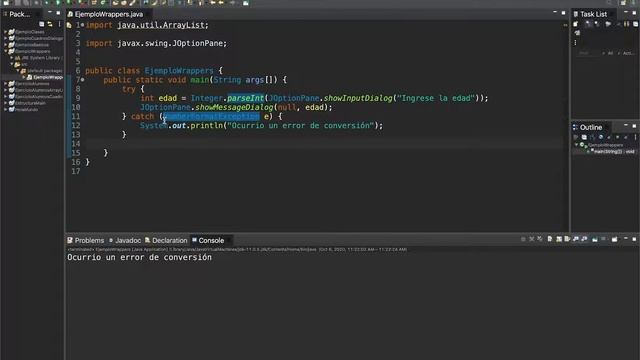The image size is (640, 360).
Task: Expand the HolaMundo project
Action: click(5, 109)
